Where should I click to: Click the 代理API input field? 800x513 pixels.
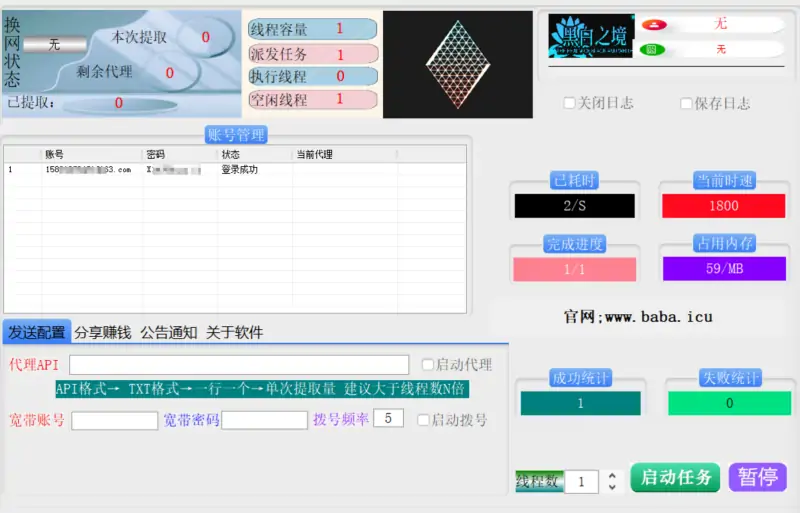pyautogui.click(x=239, y=365)
